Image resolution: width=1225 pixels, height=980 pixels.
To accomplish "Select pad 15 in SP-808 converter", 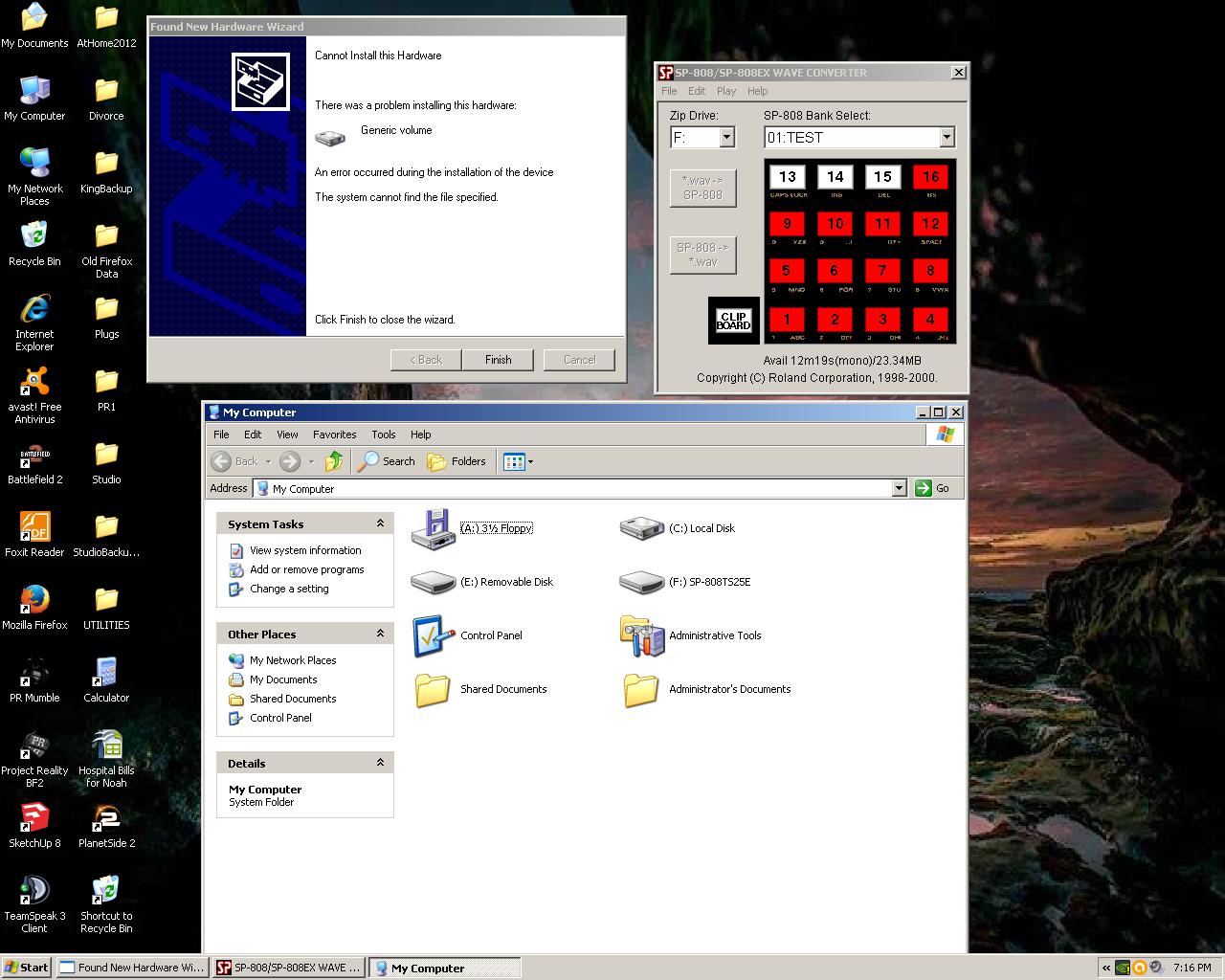I will (882, 177).
